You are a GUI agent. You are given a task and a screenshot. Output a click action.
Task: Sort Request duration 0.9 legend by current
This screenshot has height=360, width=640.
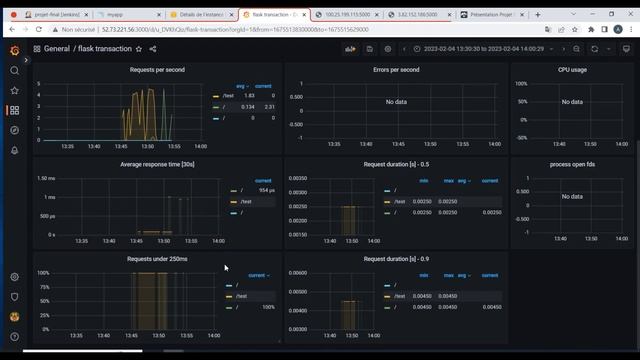tap(490, 276)
